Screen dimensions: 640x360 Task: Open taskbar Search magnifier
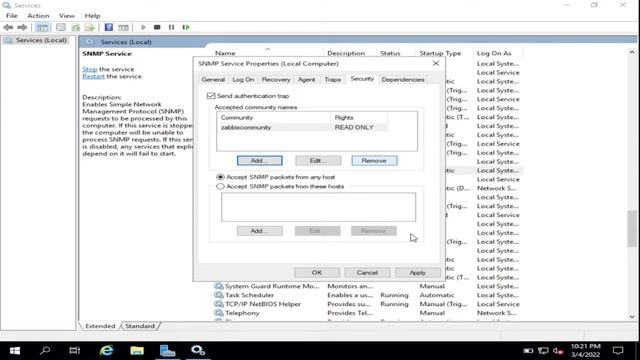coord(45,351)
